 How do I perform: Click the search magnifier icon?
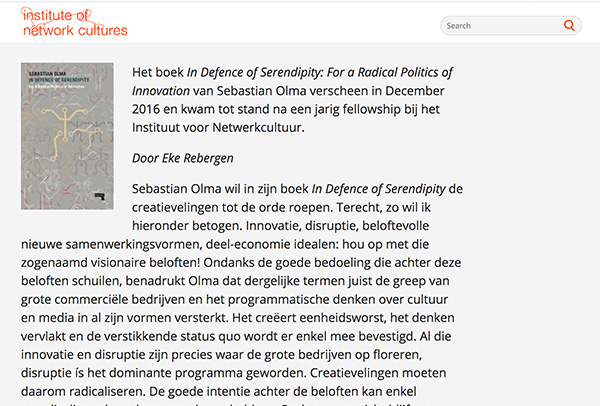click(569, 26)
